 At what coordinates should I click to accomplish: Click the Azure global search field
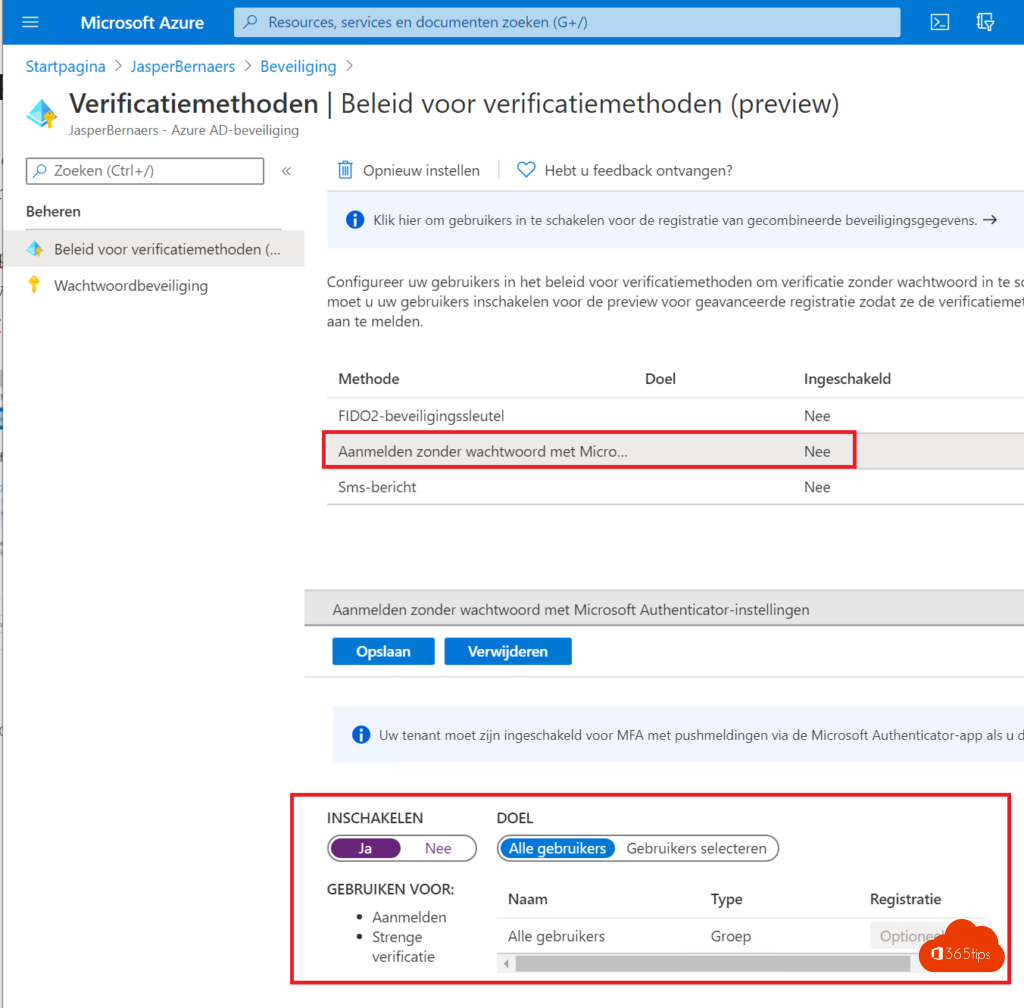point(567,22)
